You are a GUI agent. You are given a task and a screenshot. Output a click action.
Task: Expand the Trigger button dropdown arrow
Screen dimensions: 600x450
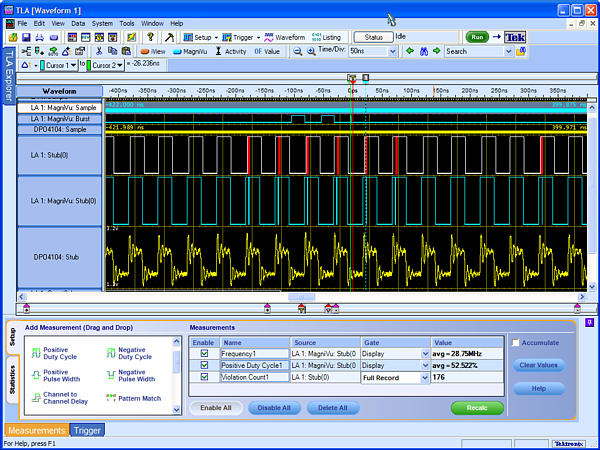tap(258, 38)
